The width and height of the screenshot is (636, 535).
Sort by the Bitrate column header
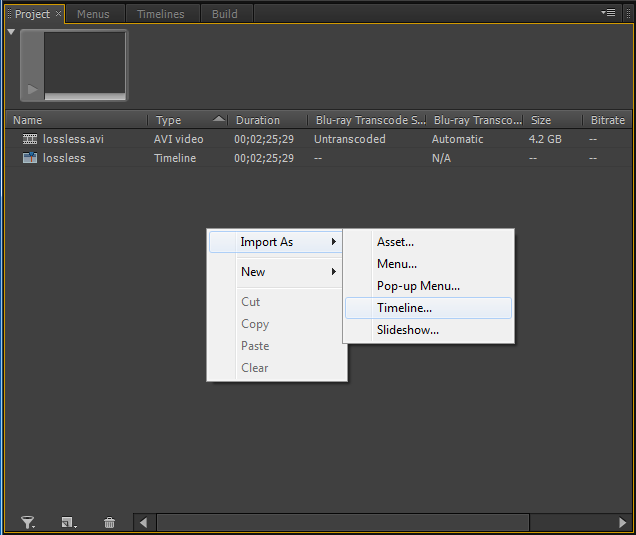pyautogui.click(x=607, y=120)
